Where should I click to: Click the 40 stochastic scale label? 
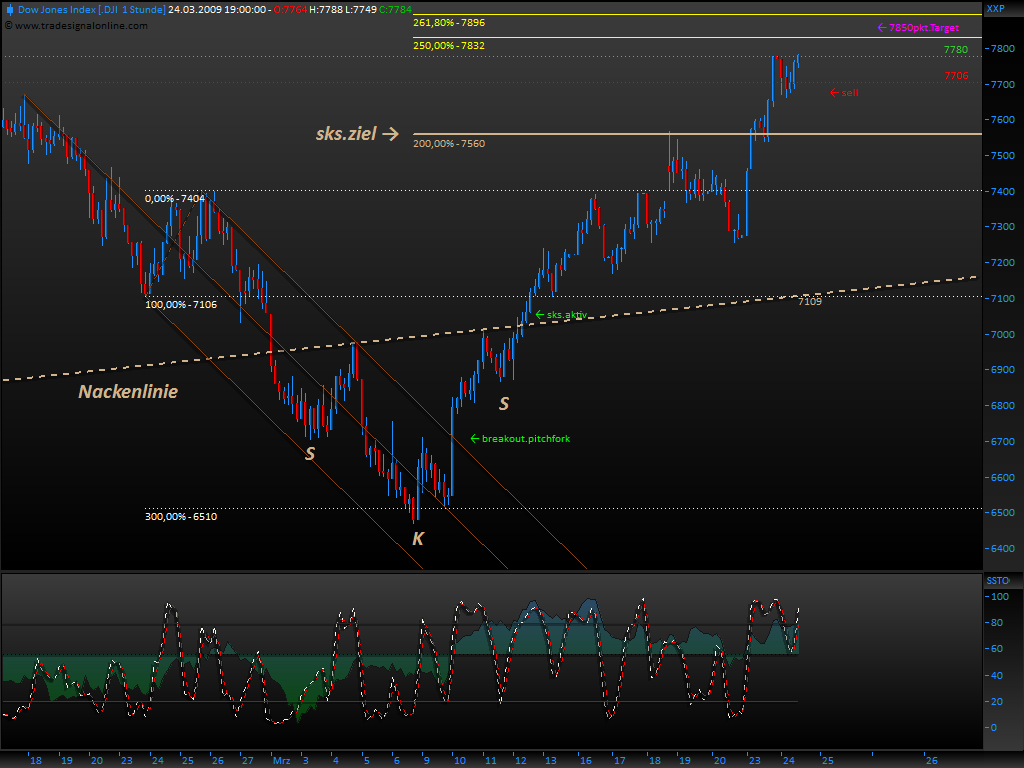click(997, 675)
